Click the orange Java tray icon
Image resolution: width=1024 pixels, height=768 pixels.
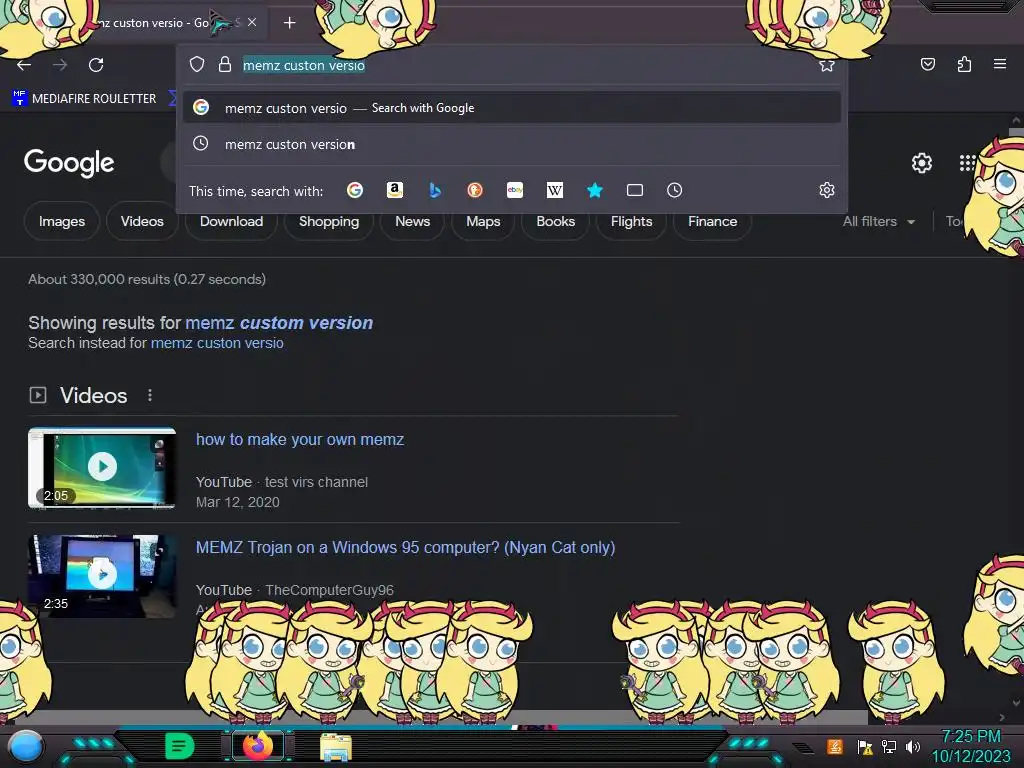(x=835, y=746)
